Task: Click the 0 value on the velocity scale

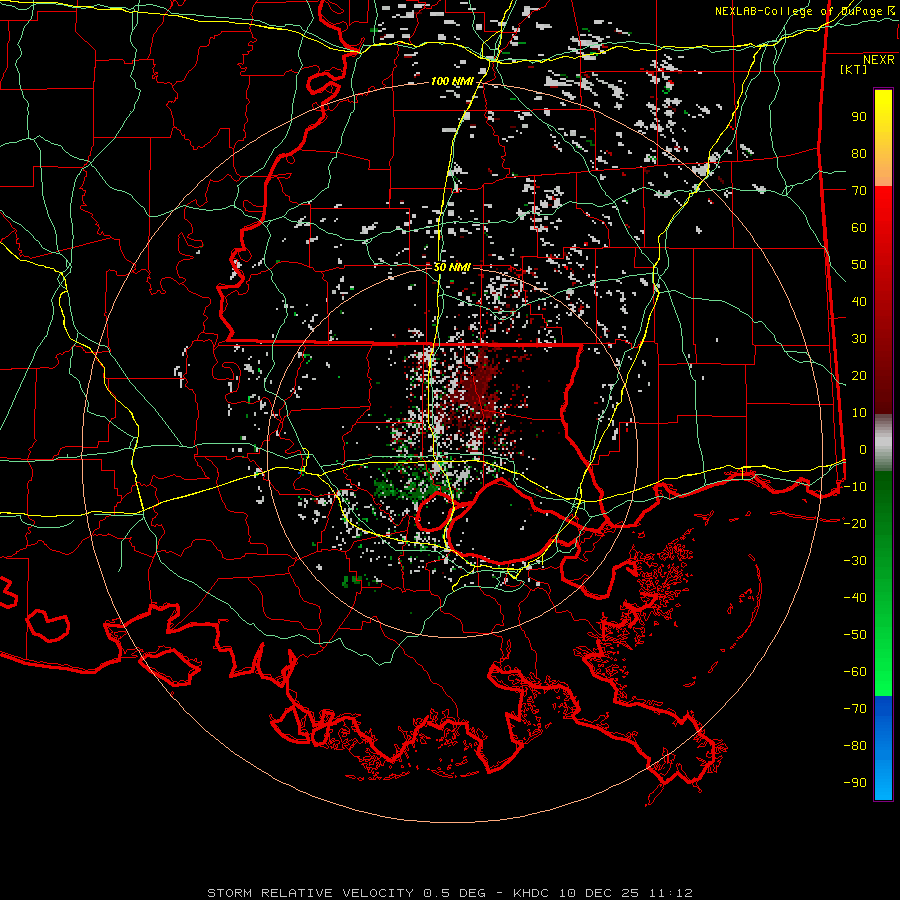Action: tap(863, 449)
